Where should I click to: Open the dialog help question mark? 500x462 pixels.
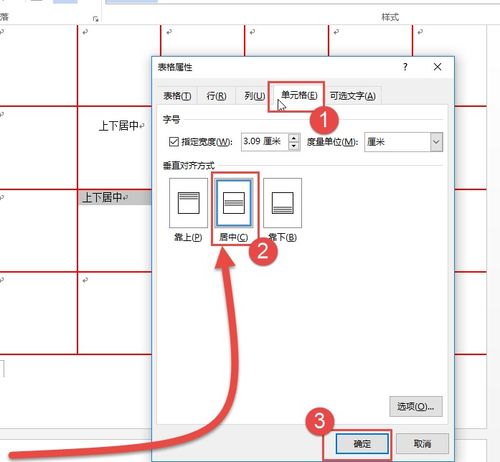pos(405,67)
